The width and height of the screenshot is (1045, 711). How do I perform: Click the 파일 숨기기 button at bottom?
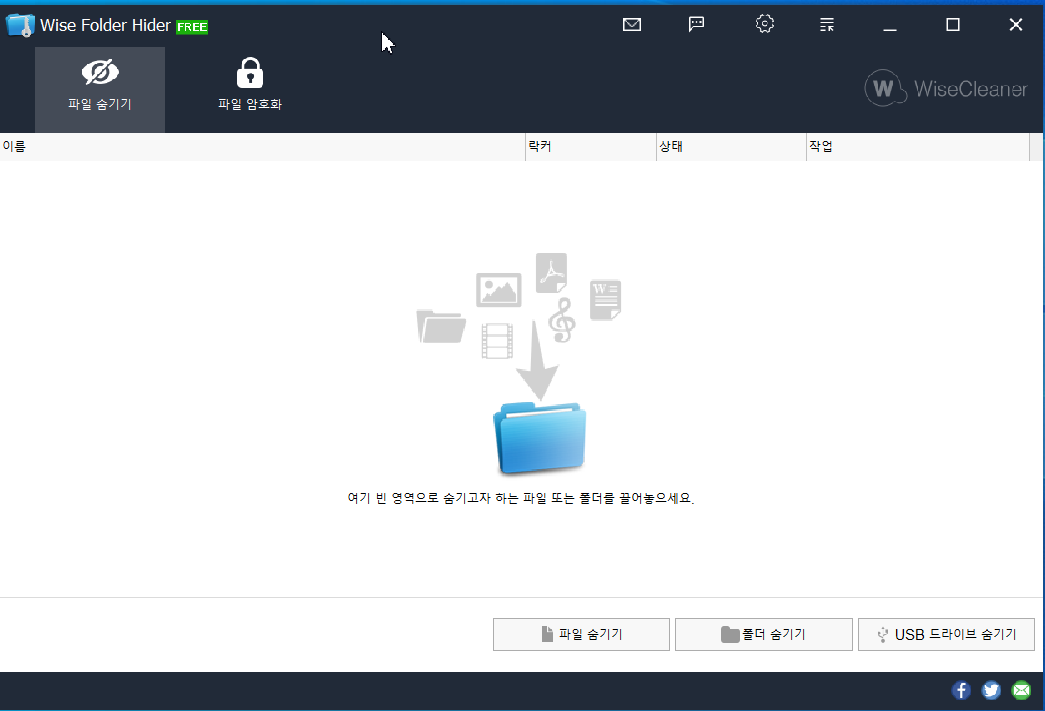[x=581, y=634]
